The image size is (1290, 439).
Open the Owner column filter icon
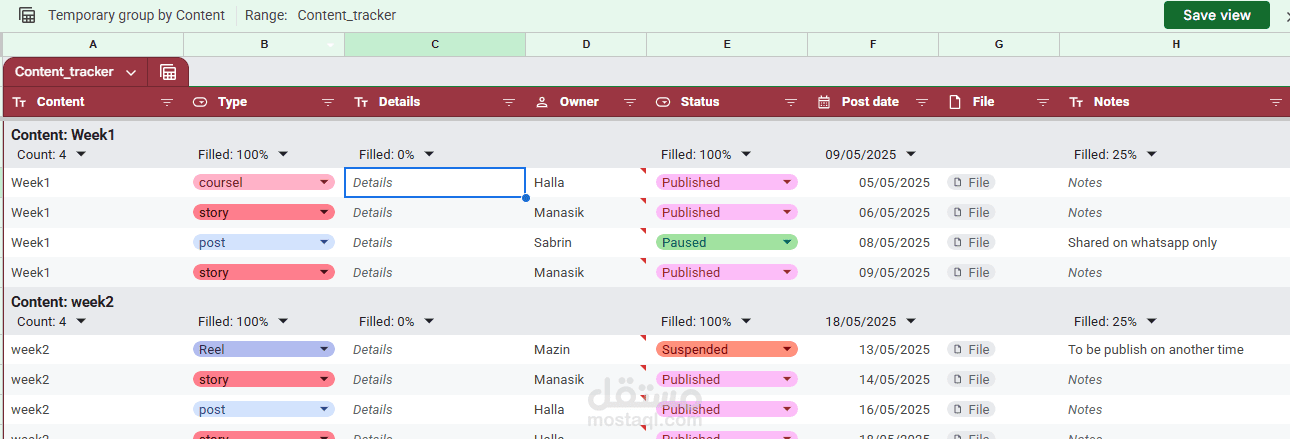tap(630, 102)
